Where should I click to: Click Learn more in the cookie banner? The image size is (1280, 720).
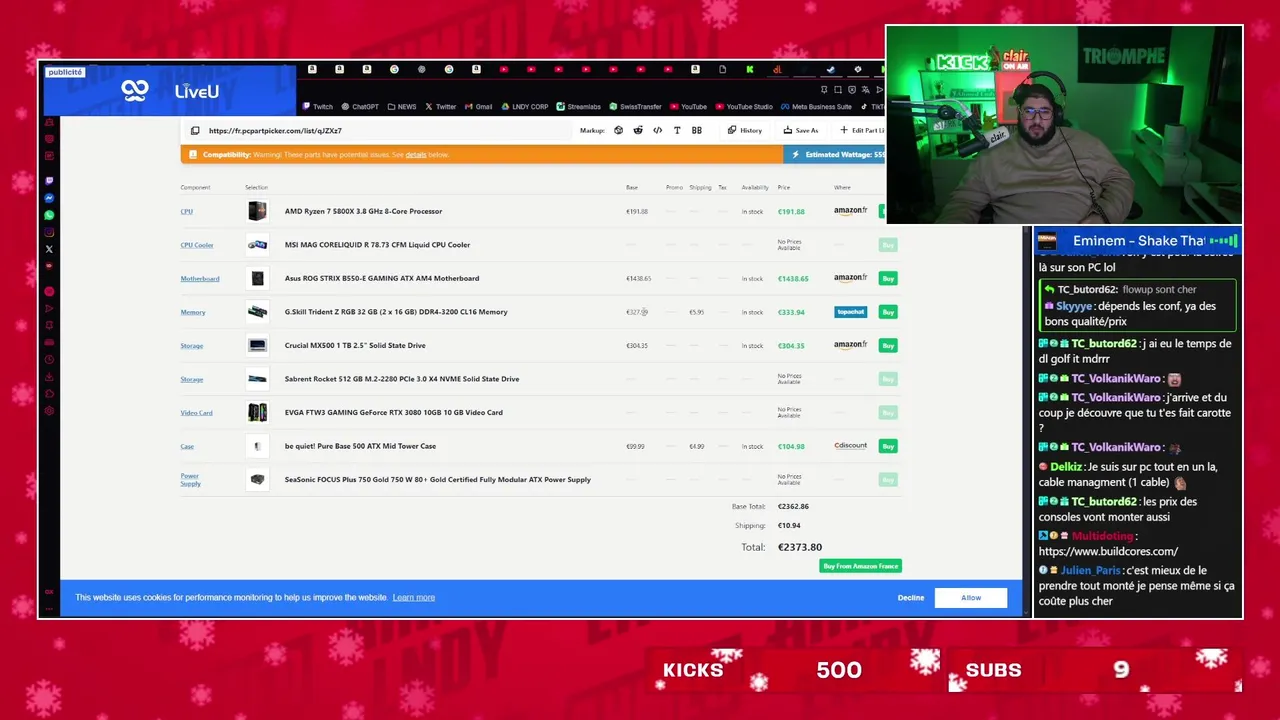414,597
